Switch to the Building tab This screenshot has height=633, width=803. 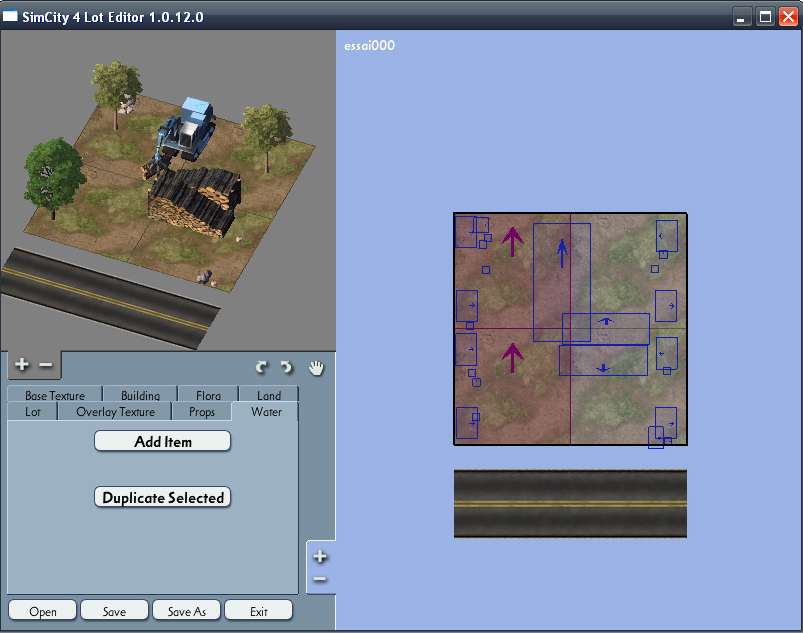[140, 395]
